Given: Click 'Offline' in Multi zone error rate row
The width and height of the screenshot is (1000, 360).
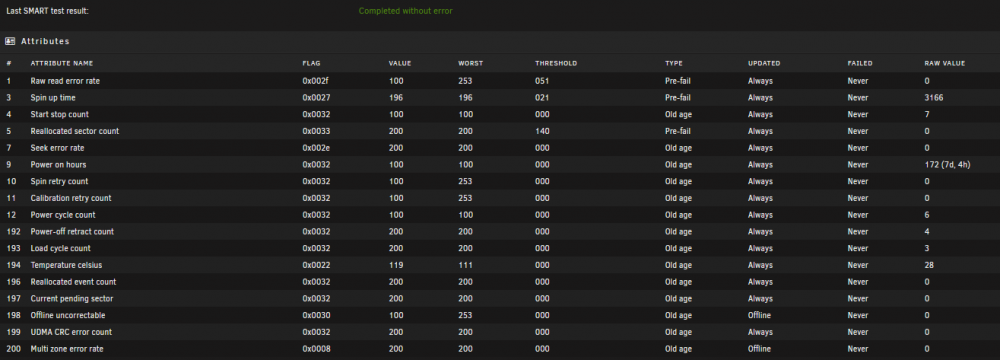Looking at the screenshot, I should [760, 349].
